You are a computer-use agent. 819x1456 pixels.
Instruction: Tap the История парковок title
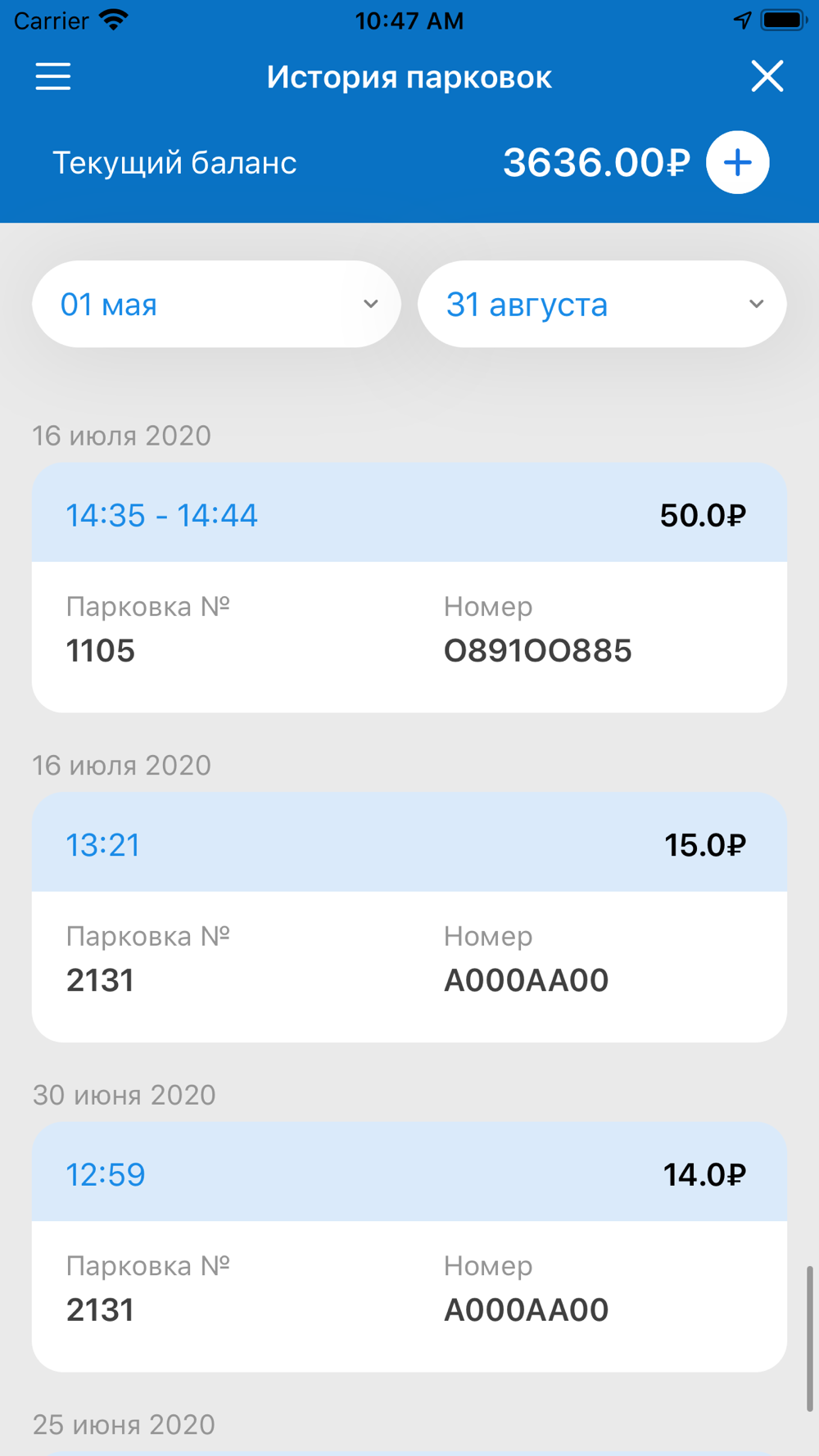(409, 77)
